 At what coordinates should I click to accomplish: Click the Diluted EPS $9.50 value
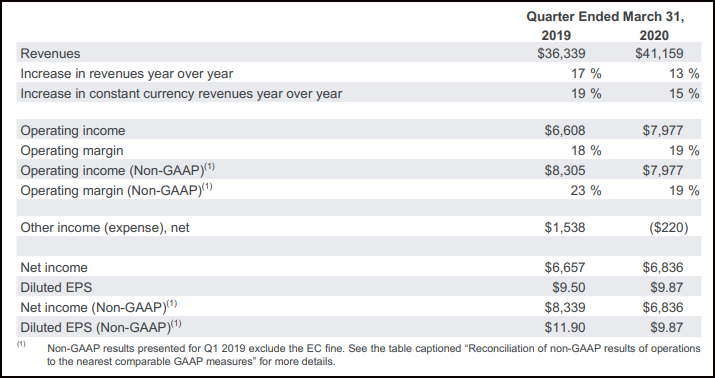(569, 287)
